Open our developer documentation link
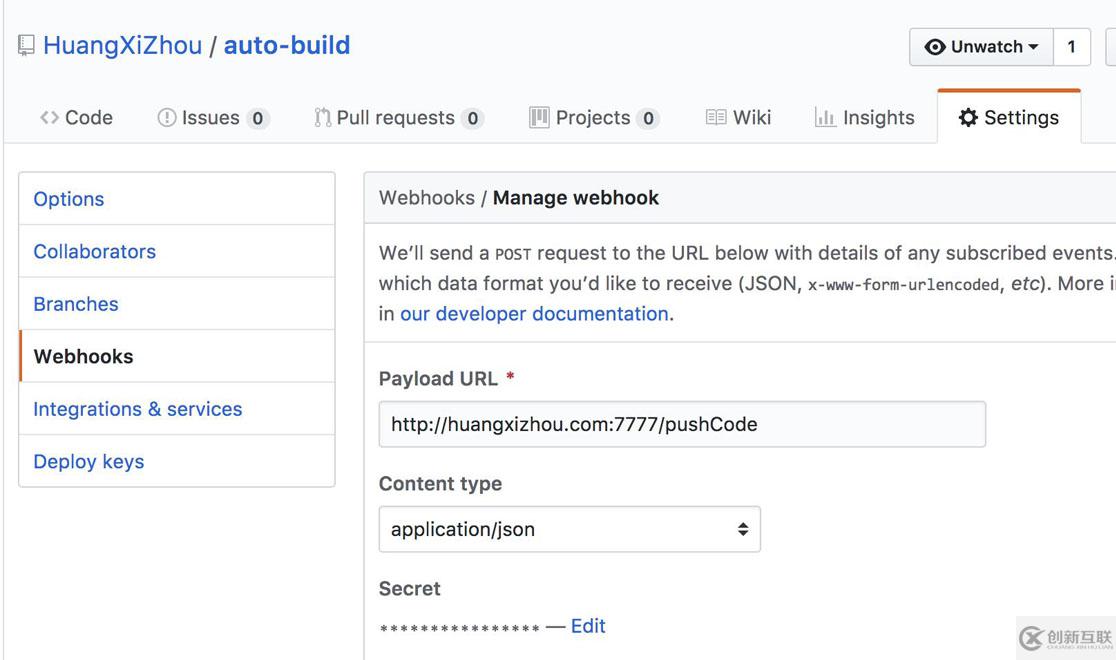Screen dimensions: 1116x660 coord(534,314)
